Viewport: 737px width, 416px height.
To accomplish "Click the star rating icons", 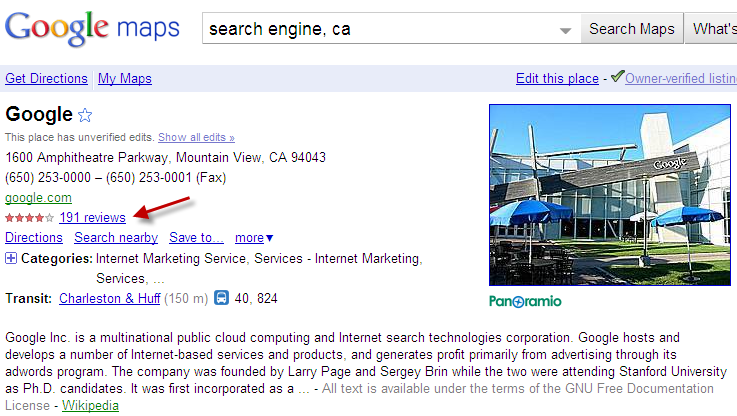I will point(29,217).
